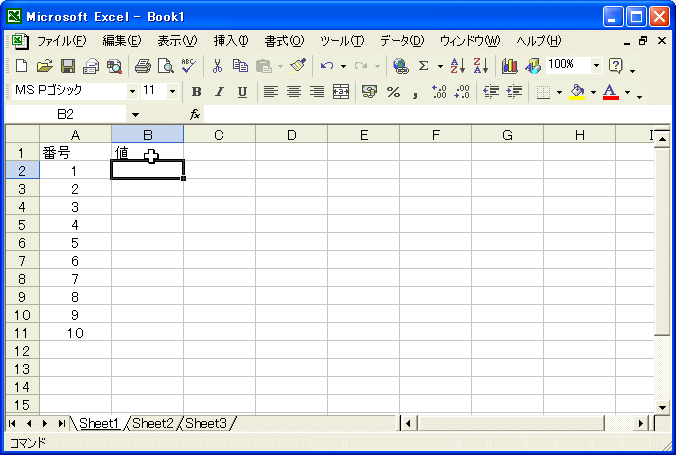The image size is (676, 455).
Task: Jump to last sheet tab arrow
Action: pos(61,424)
